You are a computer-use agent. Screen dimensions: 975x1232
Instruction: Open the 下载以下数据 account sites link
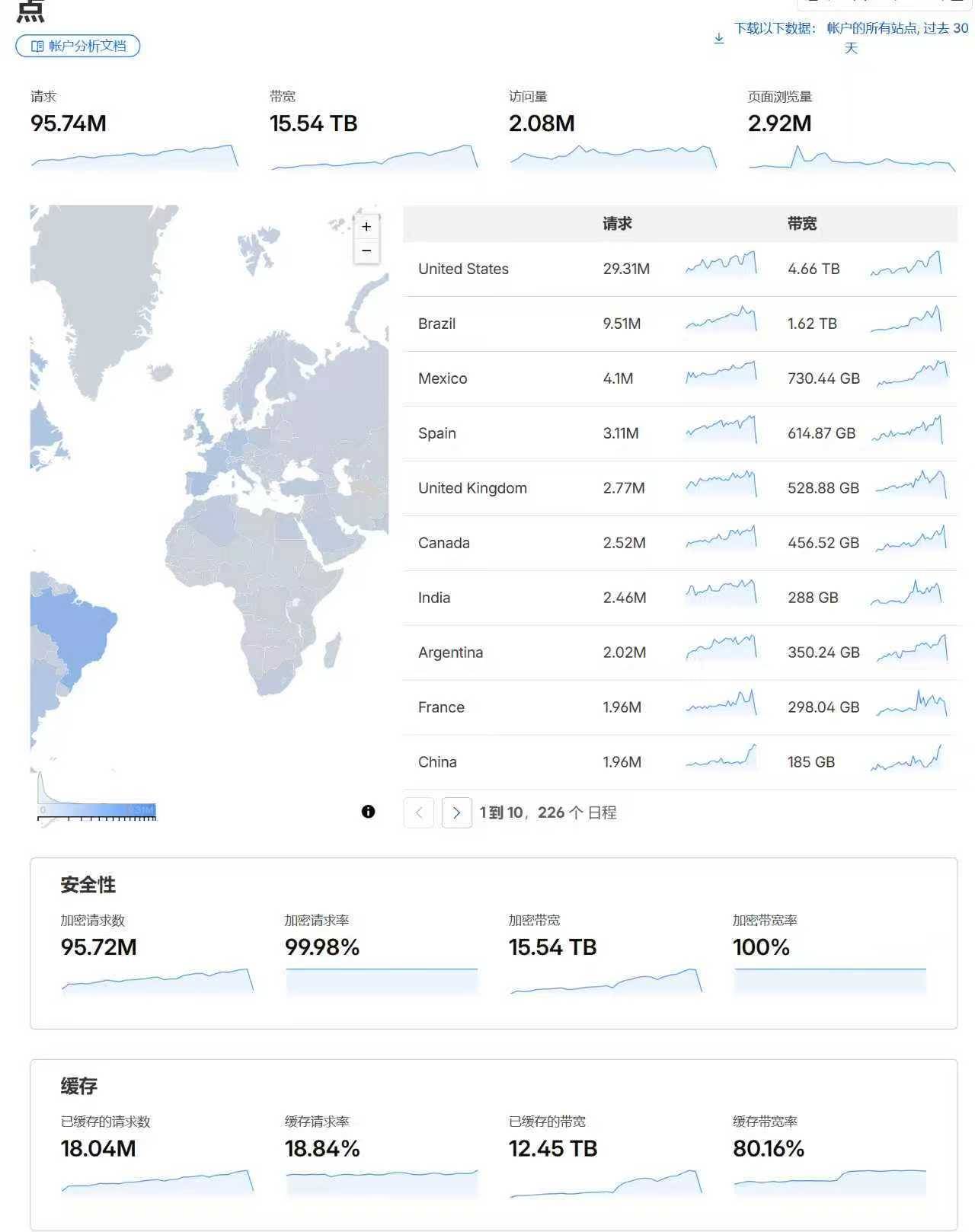(851, 37)
